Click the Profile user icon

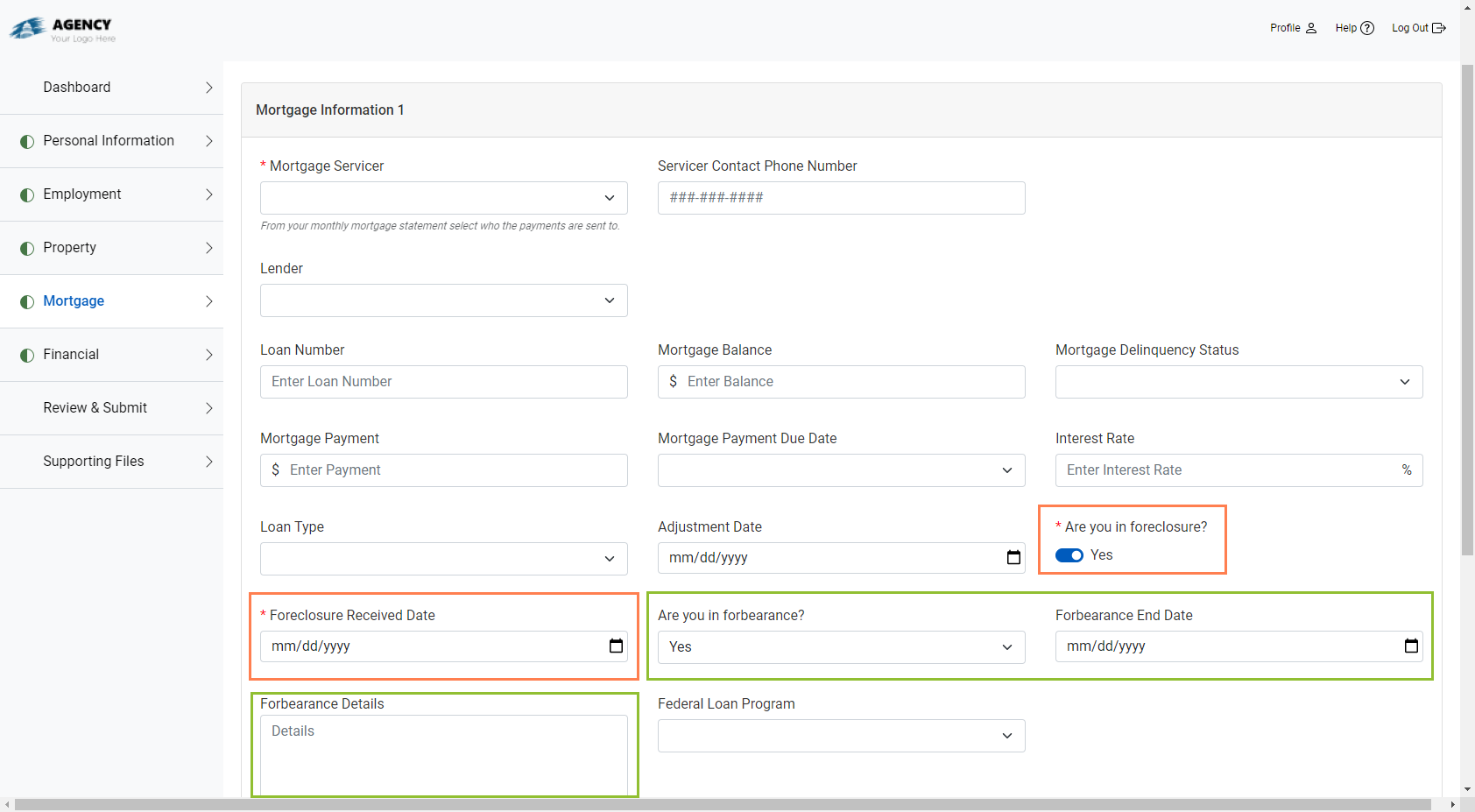click(1311, 28)
